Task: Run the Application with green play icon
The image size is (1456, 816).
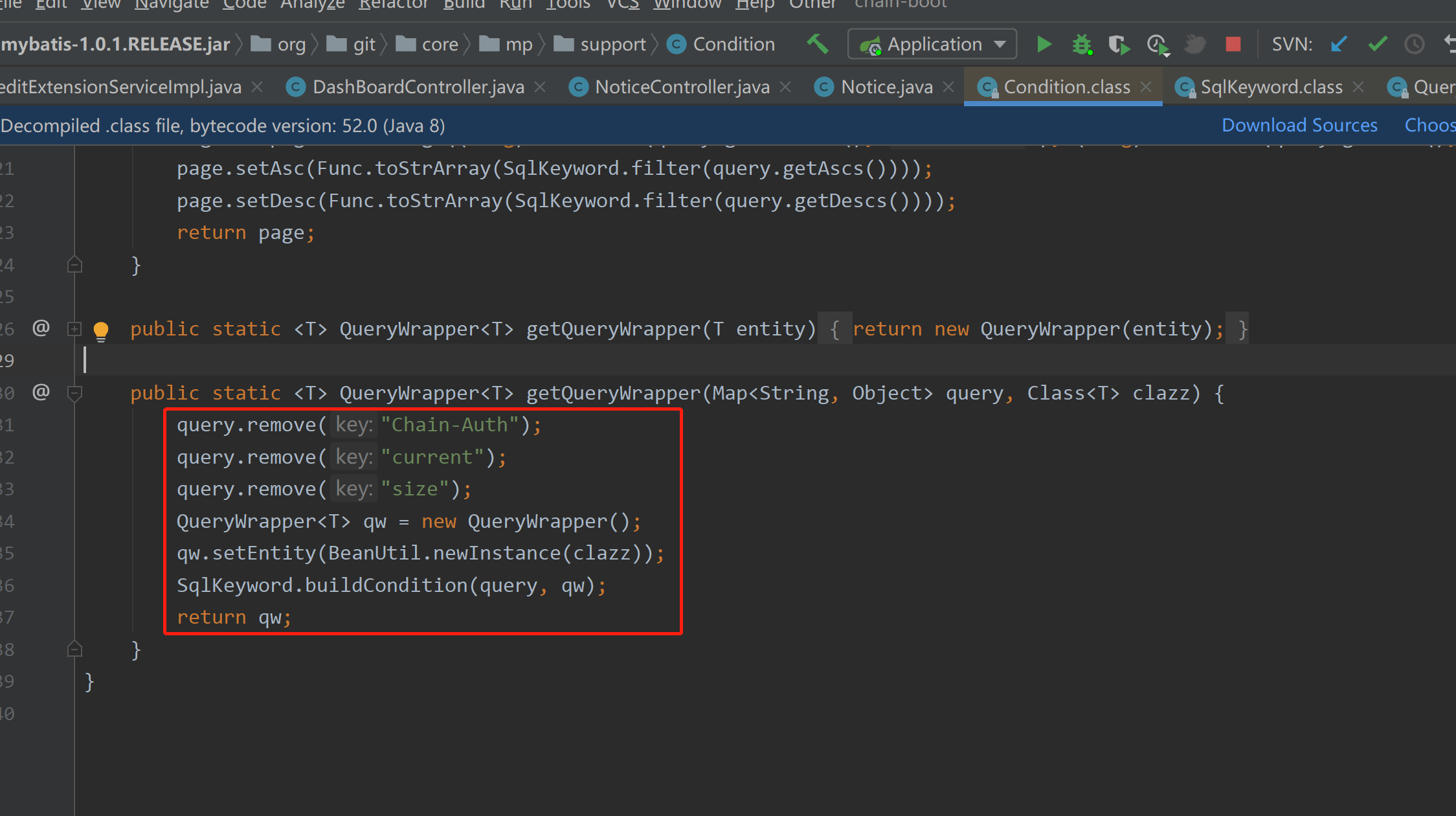Action: pos(1044,44)
